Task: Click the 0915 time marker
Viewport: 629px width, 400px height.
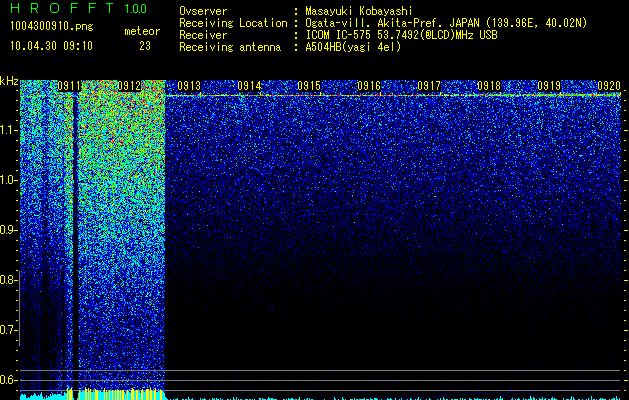Action: 309,86
